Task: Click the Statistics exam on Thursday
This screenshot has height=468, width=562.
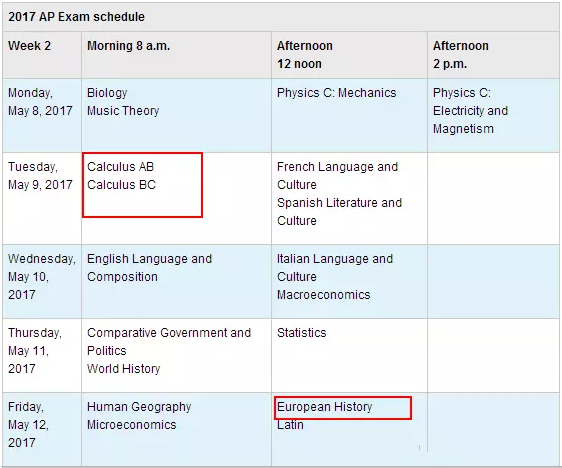Action: click(302, 333)
